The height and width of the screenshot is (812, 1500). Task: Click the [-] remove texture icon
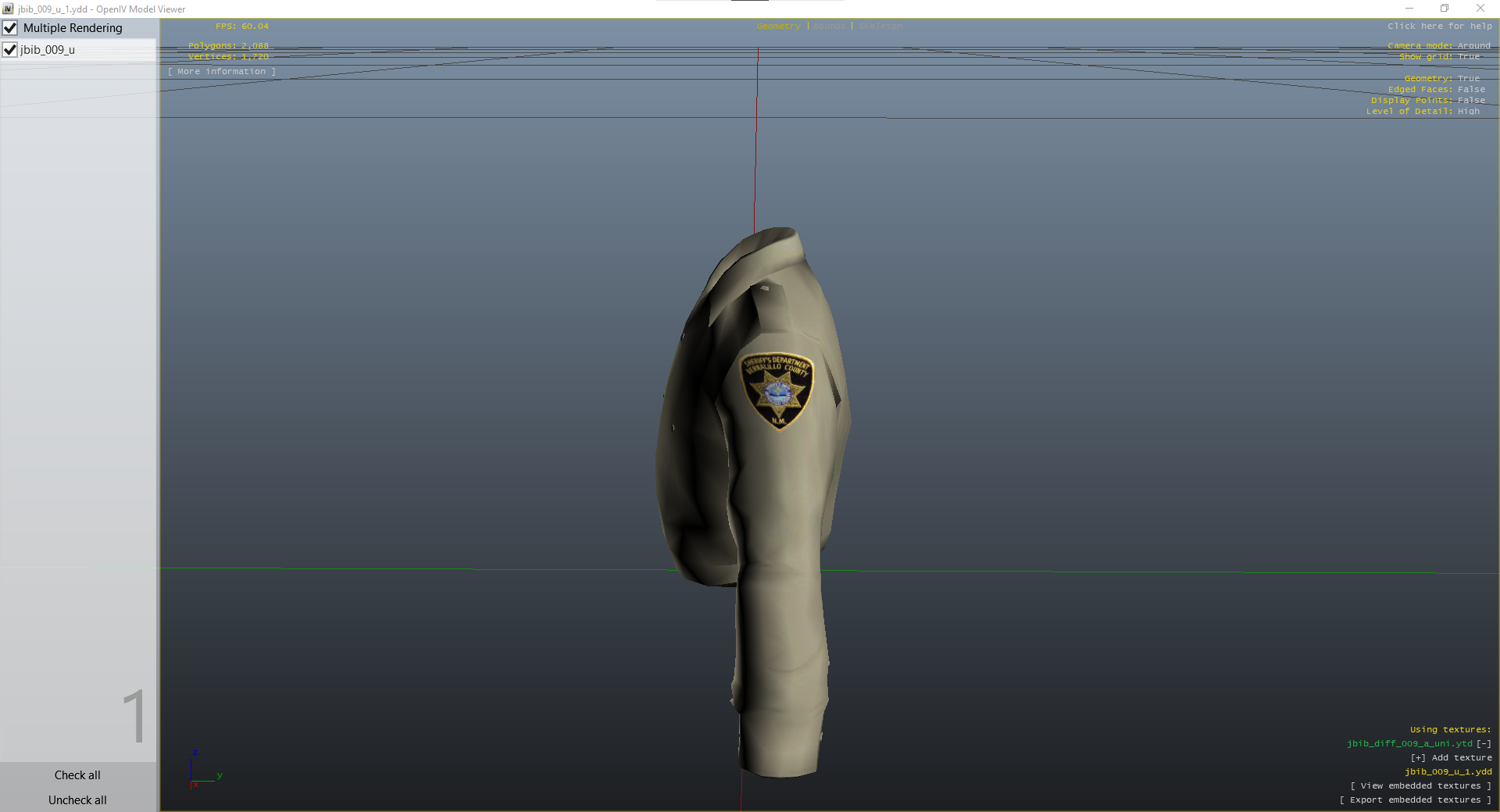(x=1484, y=743)
